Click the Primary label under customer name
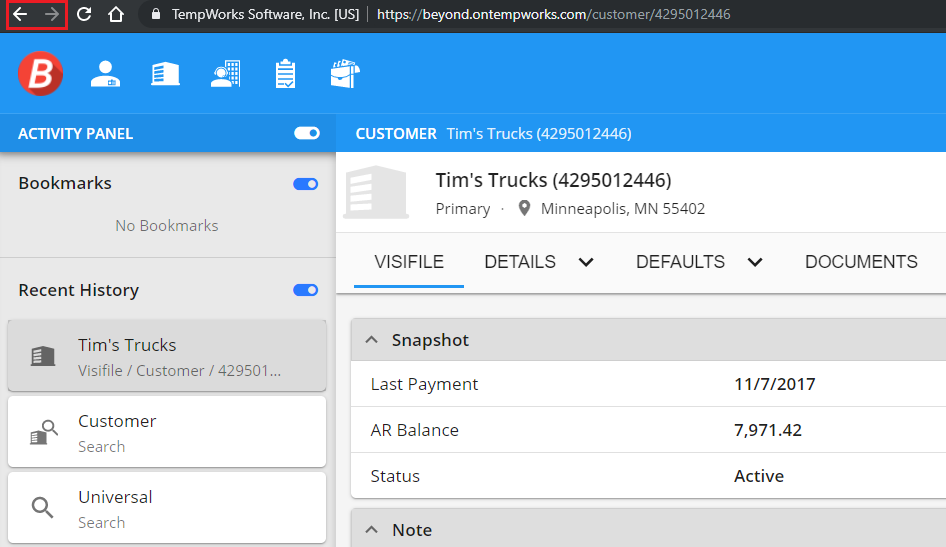The height and width of the screenshot is (547, 946). [463, 209]
